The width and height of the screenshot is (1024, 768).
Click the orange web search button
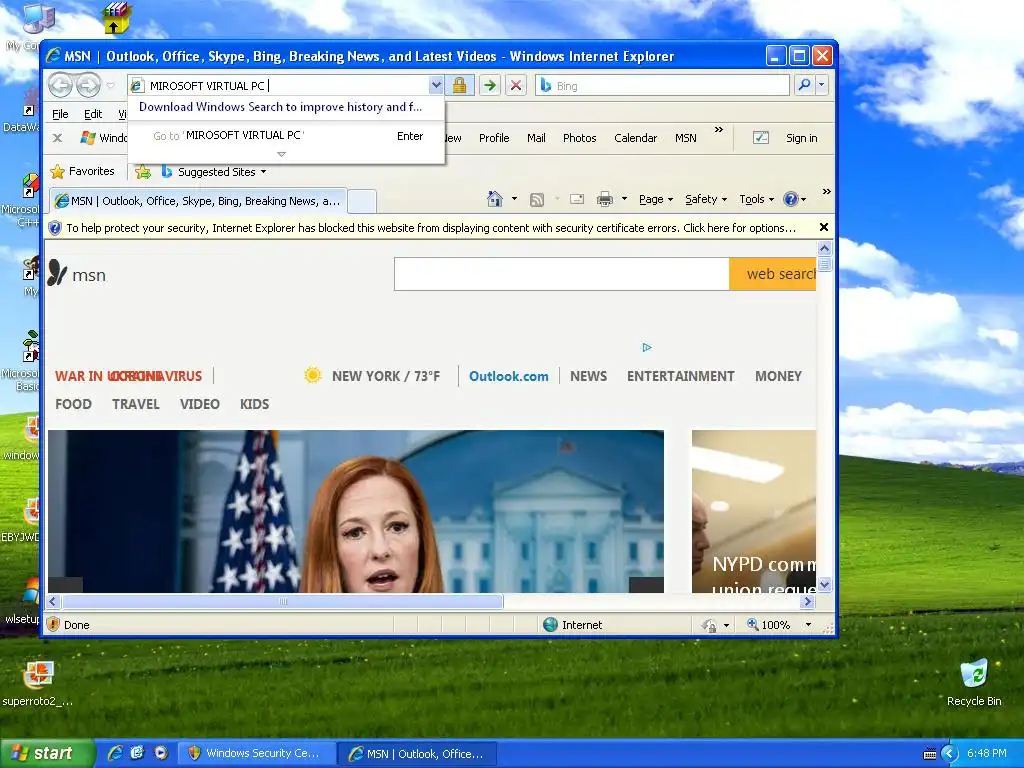(773, 274)
